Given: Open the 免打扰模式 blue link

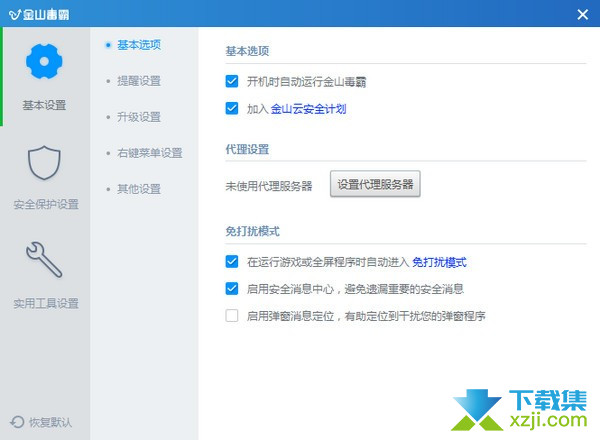Looking at the screenshot, I should coord(439,262).
